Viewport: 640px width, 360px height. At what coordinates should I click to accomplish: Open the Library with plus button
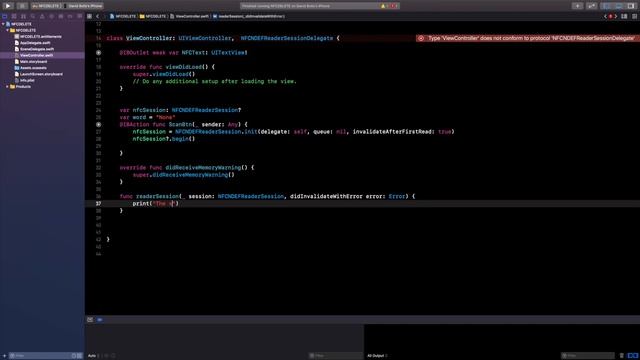click(x=577, y=6)
